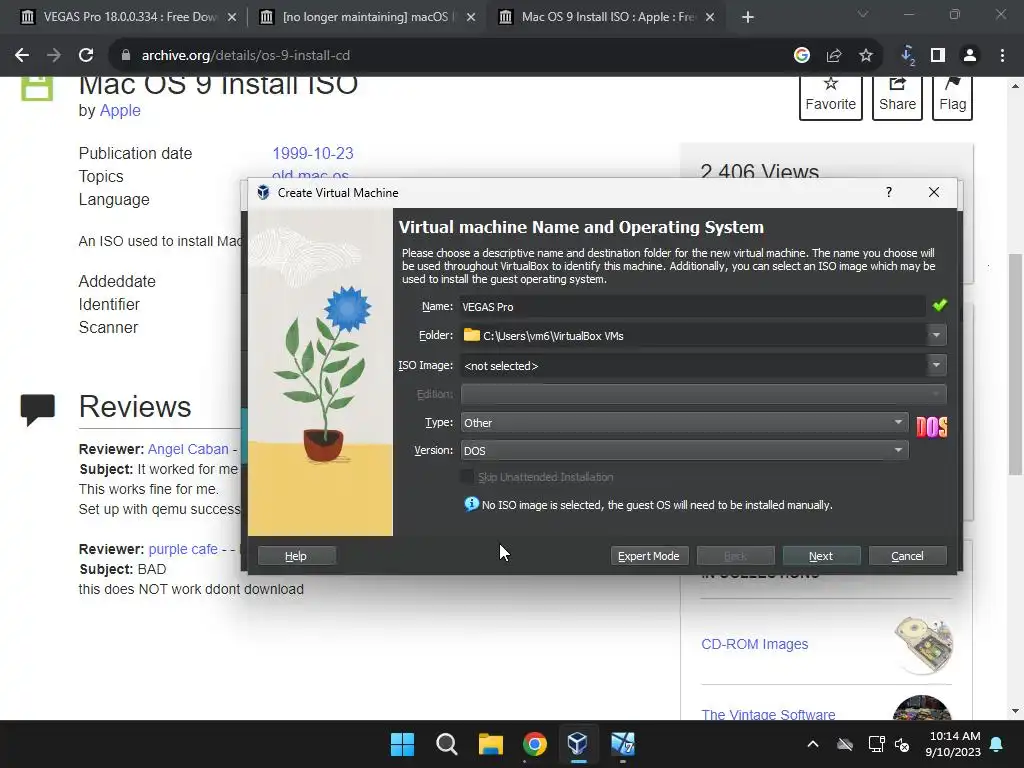
Task: Reload the archive.org page
Action: click(86, 56)
